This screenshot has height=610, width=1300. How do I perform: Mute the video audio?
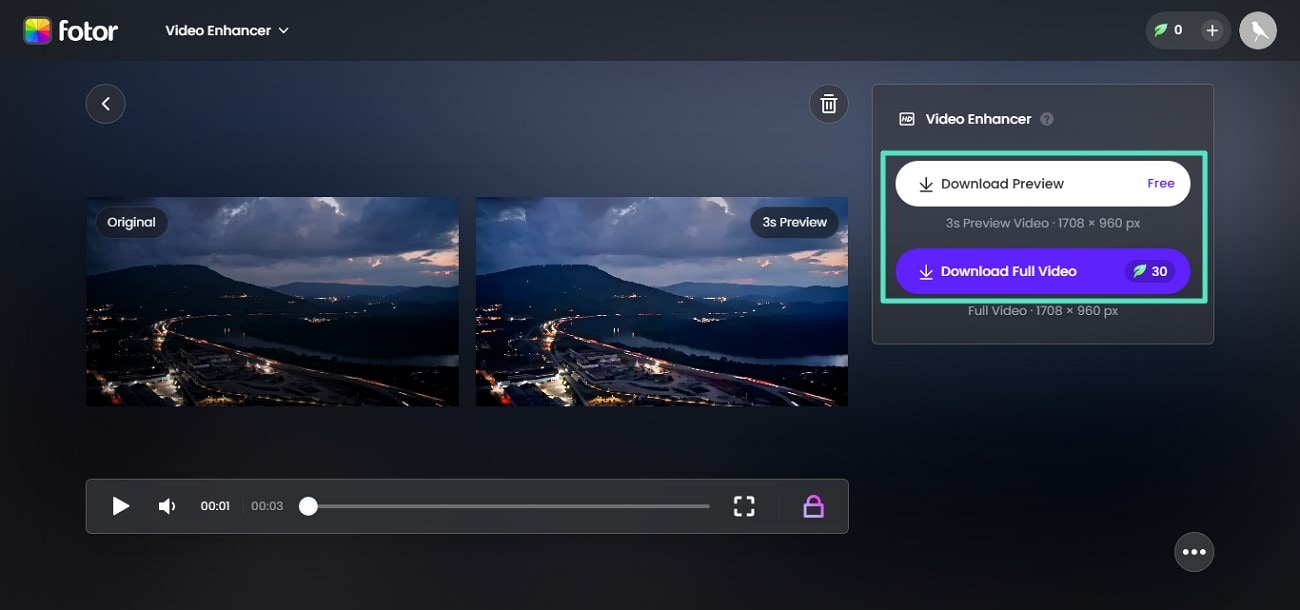click(x=167, y=506)
